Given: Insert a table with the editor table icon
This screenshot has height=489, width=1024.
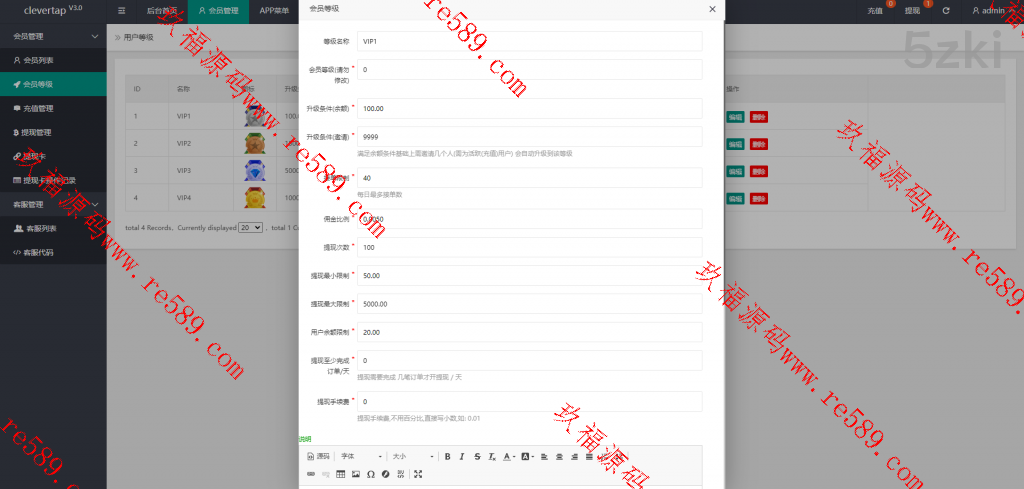Looking at the screenshot, I should [340, 474].
